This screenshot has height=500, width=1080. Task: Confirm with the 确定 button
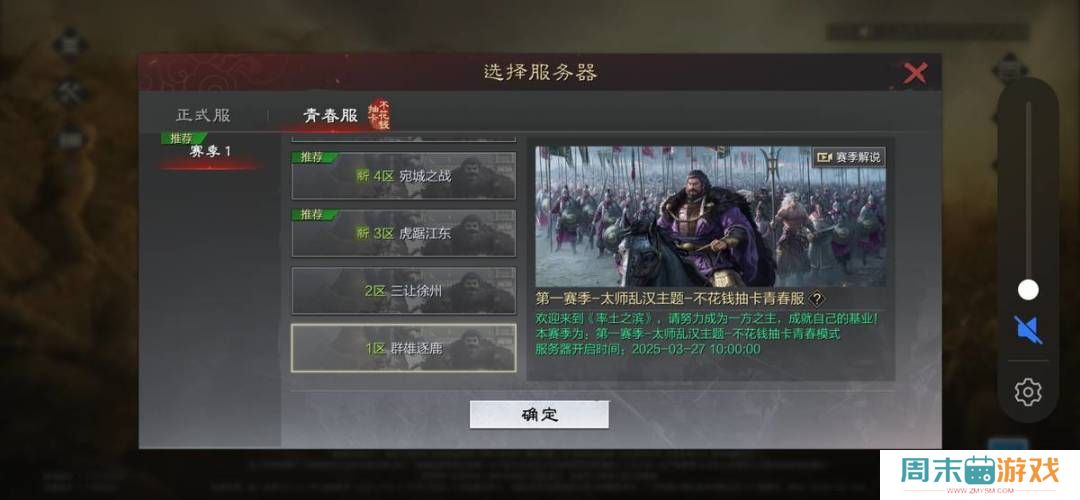tap(539, 415)
